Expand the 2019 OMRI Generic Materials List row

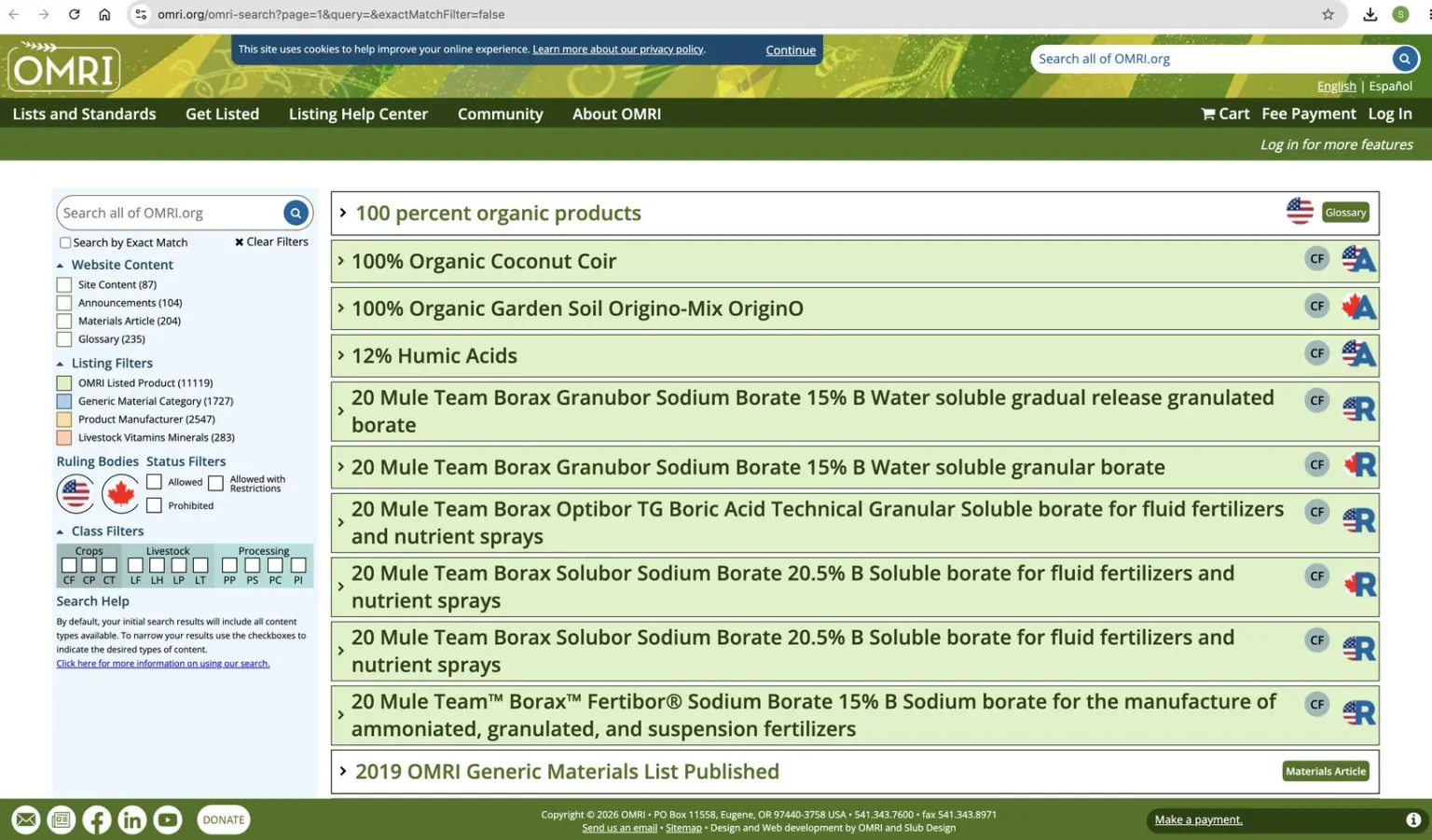(343, 771)
